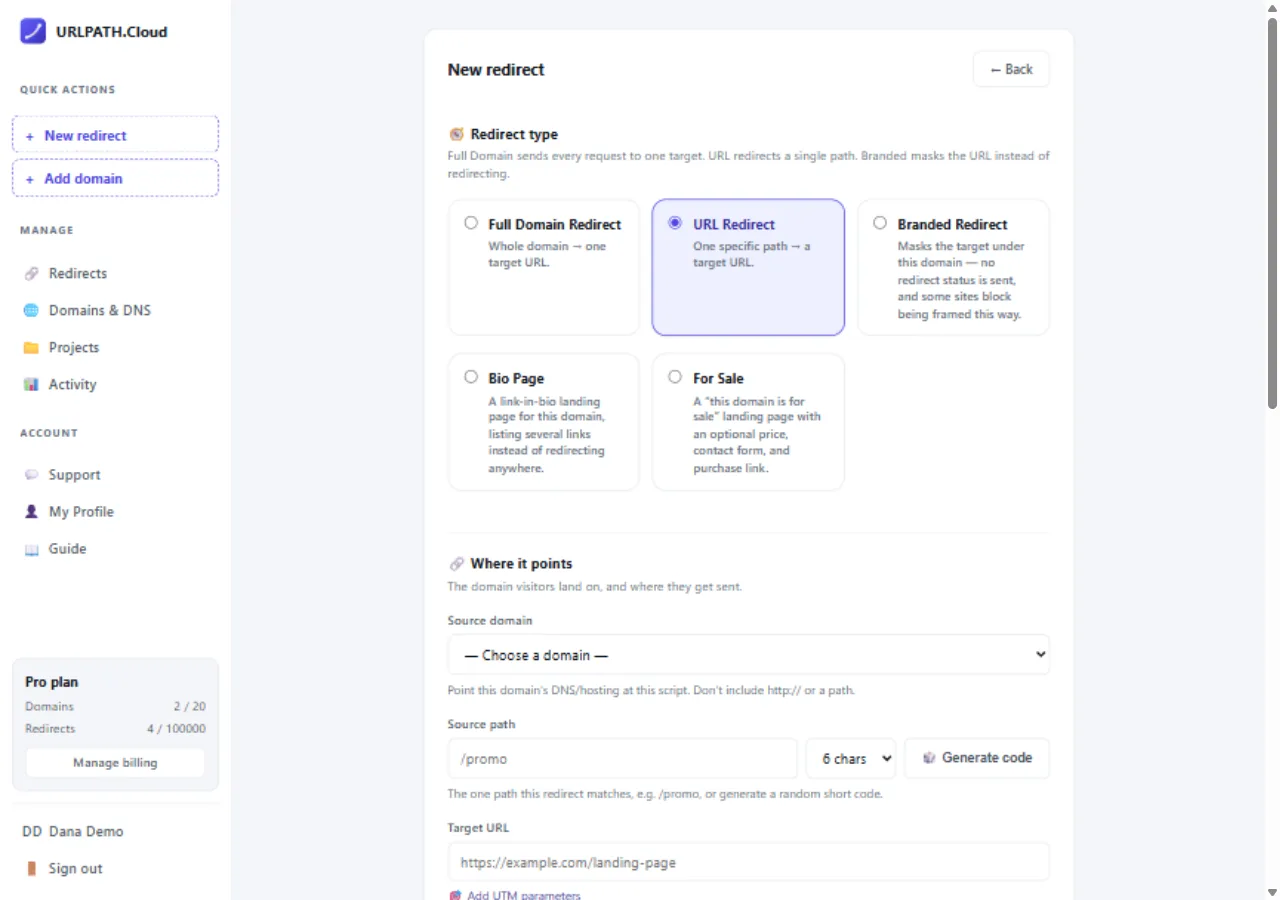Click the Where it points link icon
Viewport: 1280px width, 900px height.
456,564
